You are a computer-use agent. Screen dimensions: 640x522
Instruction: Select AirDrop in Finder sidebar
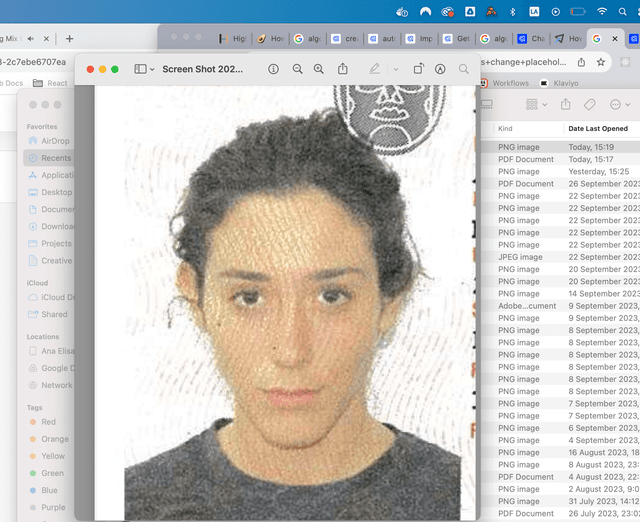pyautogui.click(x=49, y=141)
